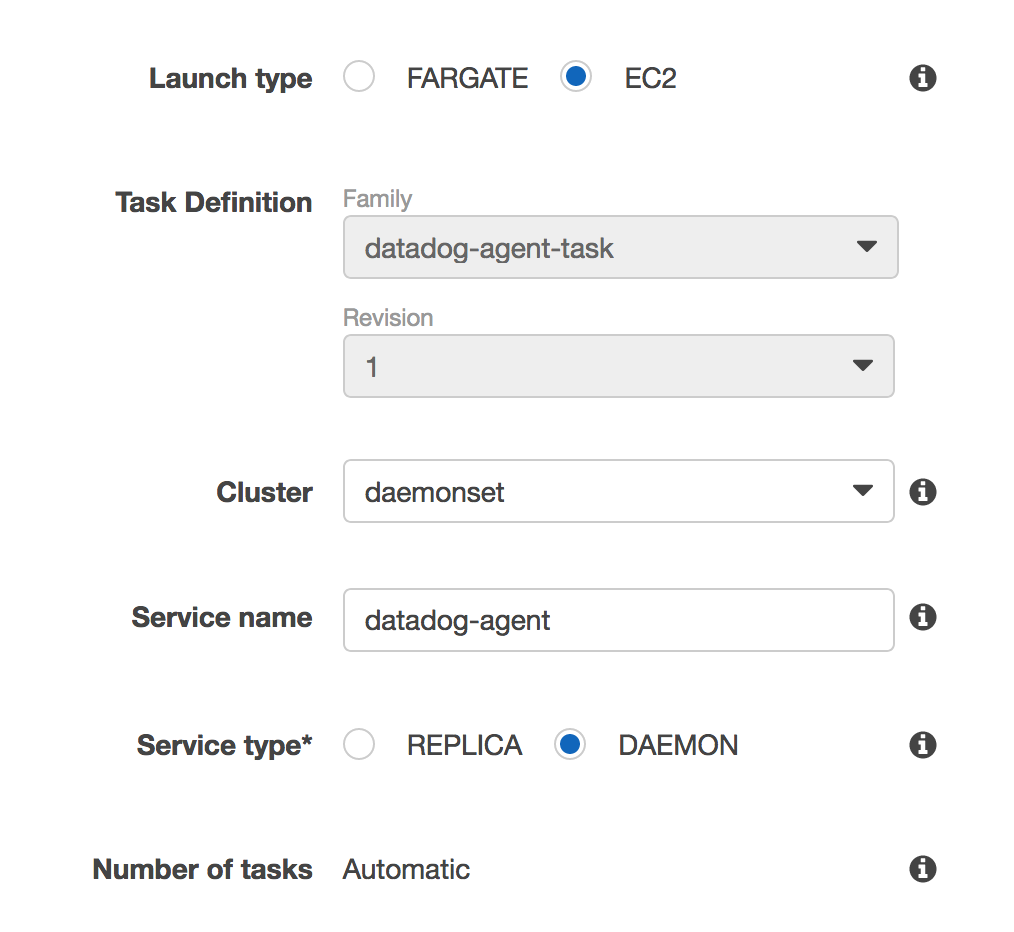Click into the Service name text field
The width and height of the screenshot is (1014, 932).
tap(618, 620)
